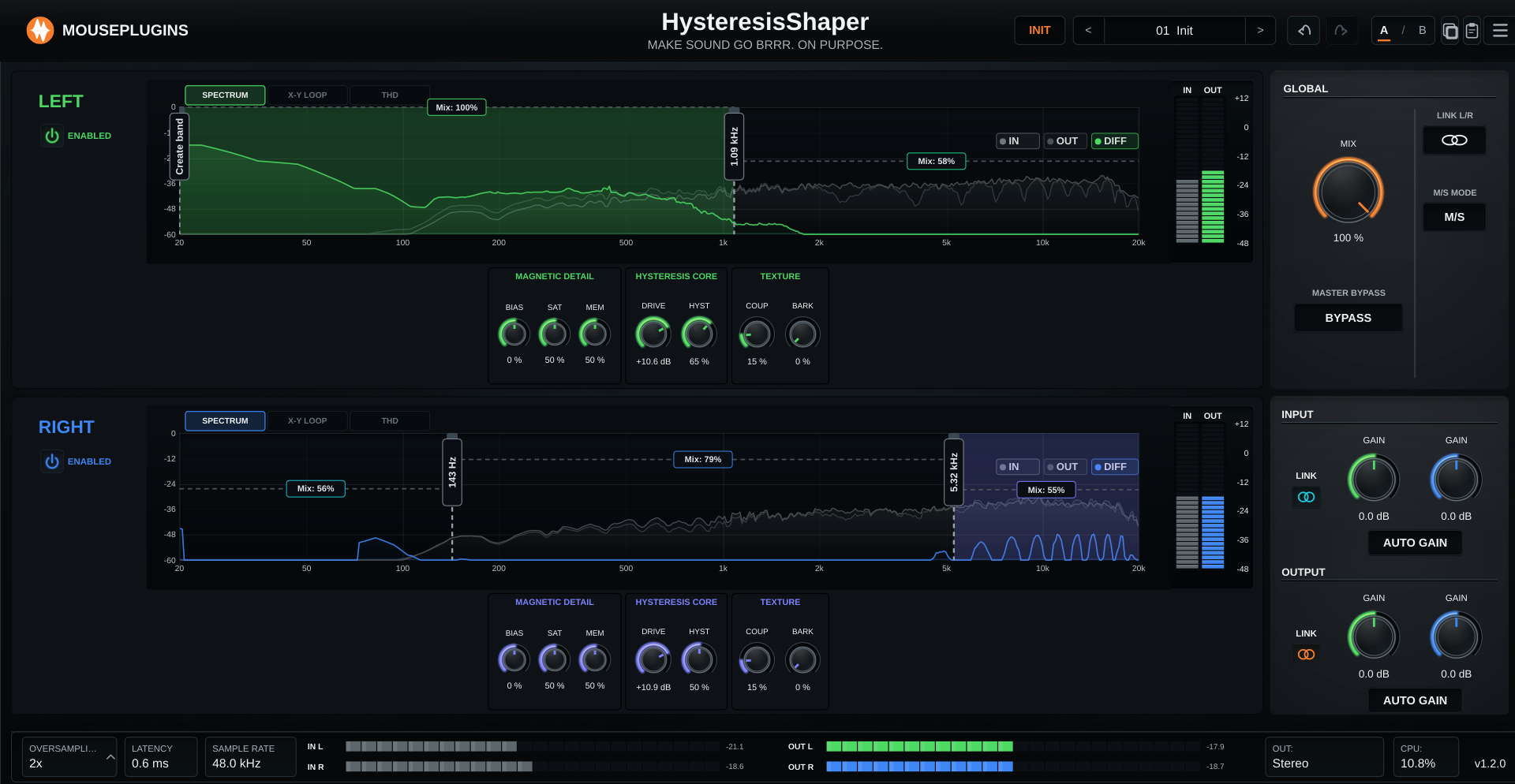
Task: Click left channel HYST knob
Action: pyautogui.click(x=699, y=334)
